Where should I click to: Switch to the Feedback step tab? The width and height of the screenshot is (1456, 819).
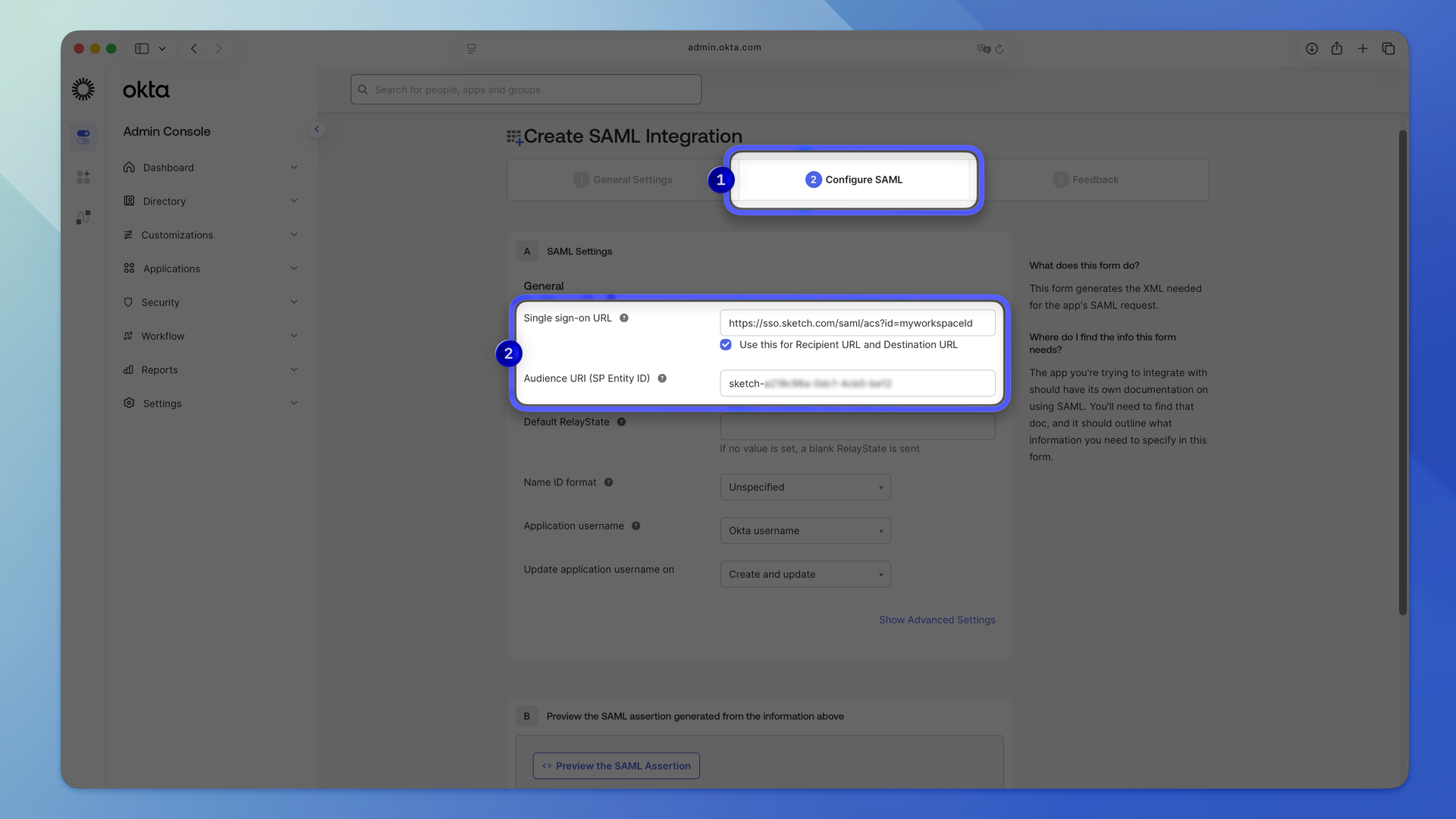(1085, 180)
